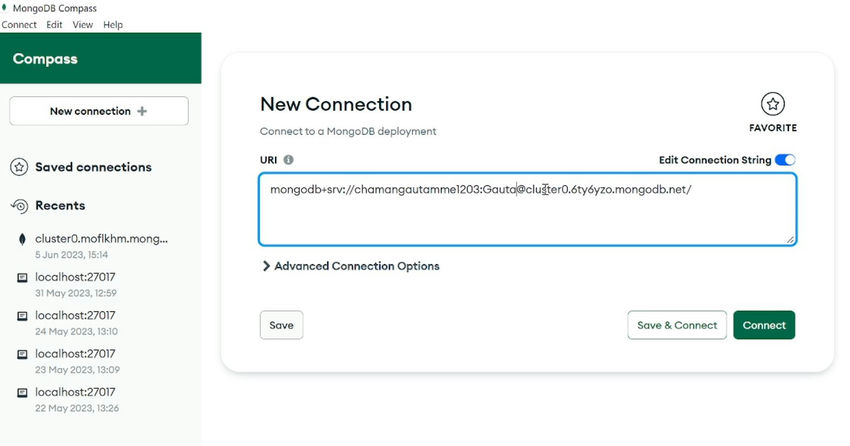The height and width of the screenshot is (446, 850).
Task: Click the MongoDB Compass leaf title icon
Action: coord(5,8)
